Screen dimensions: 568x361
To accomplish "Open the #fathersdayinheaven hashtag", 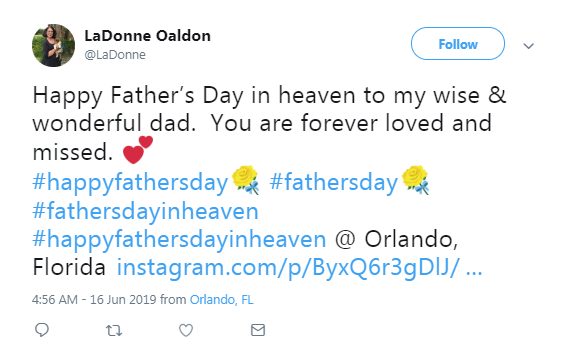I will [146, 211].
